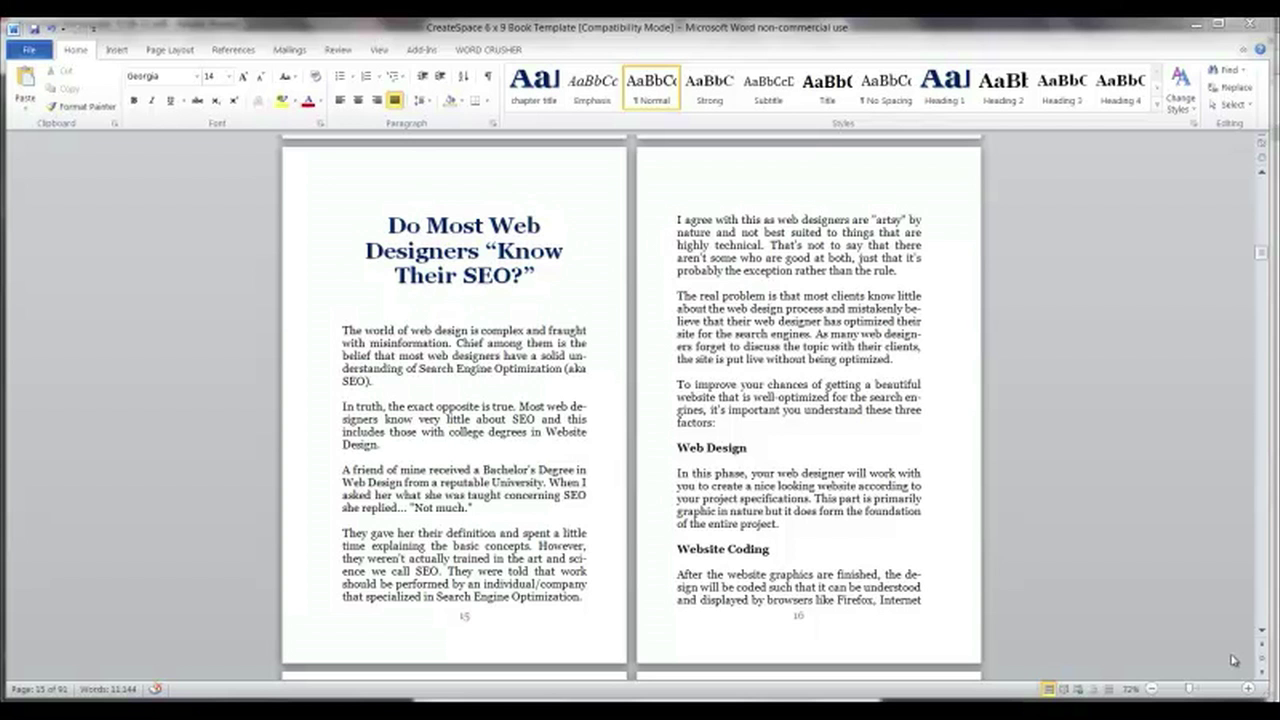Switch to the Page Layout tab
1280x720 pixels.
point(170,50)
